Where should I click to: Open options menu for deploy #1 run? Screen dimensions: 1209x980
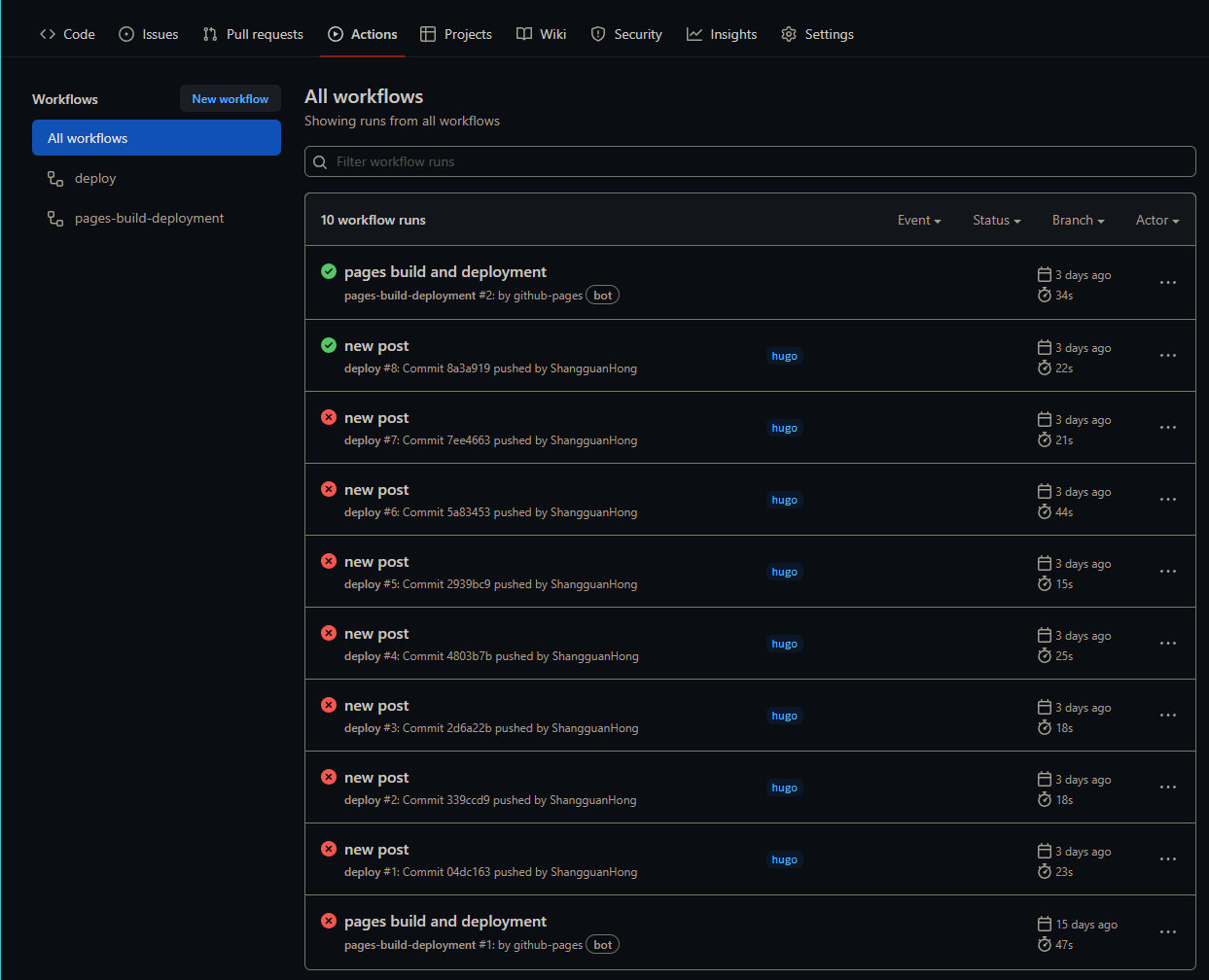[x=1168, y=859]
